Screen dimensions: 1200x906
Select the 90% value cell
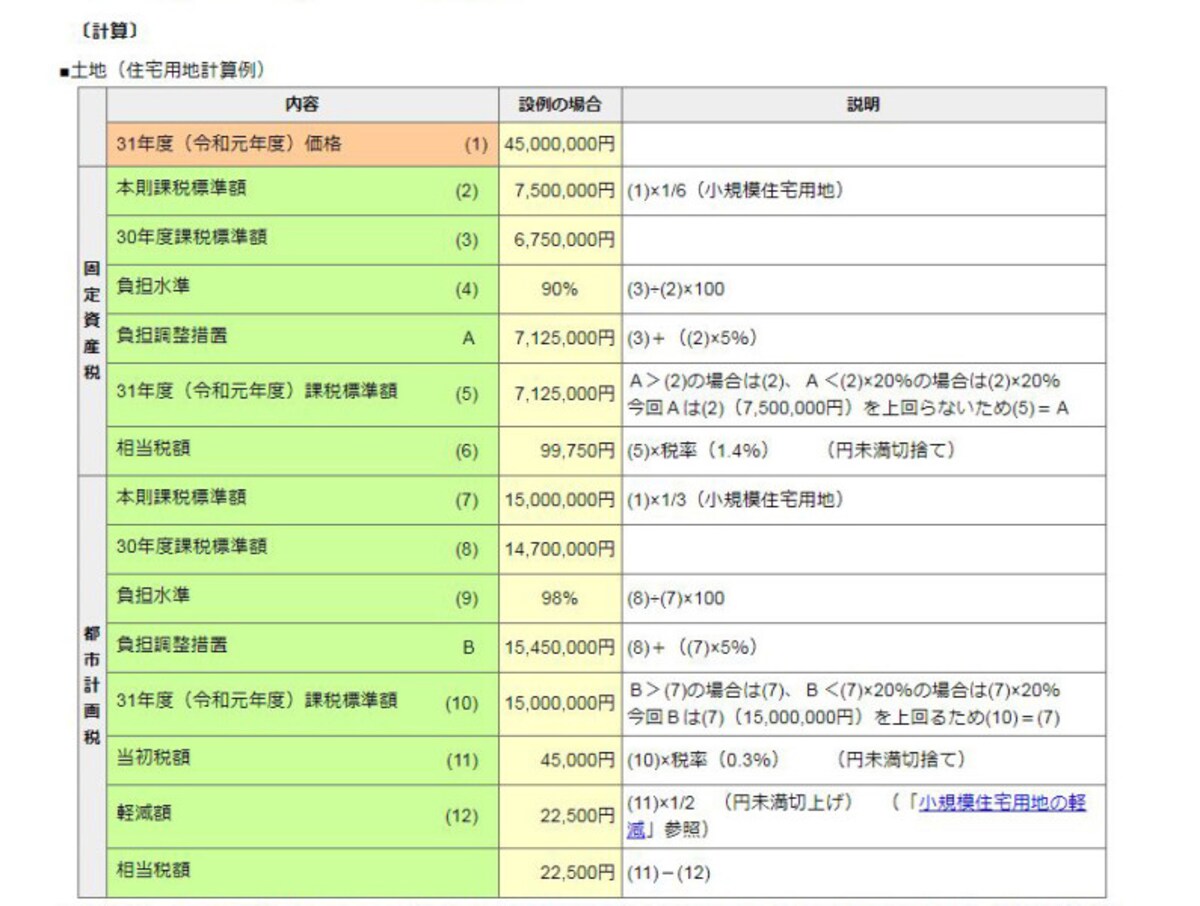point(560,290)
